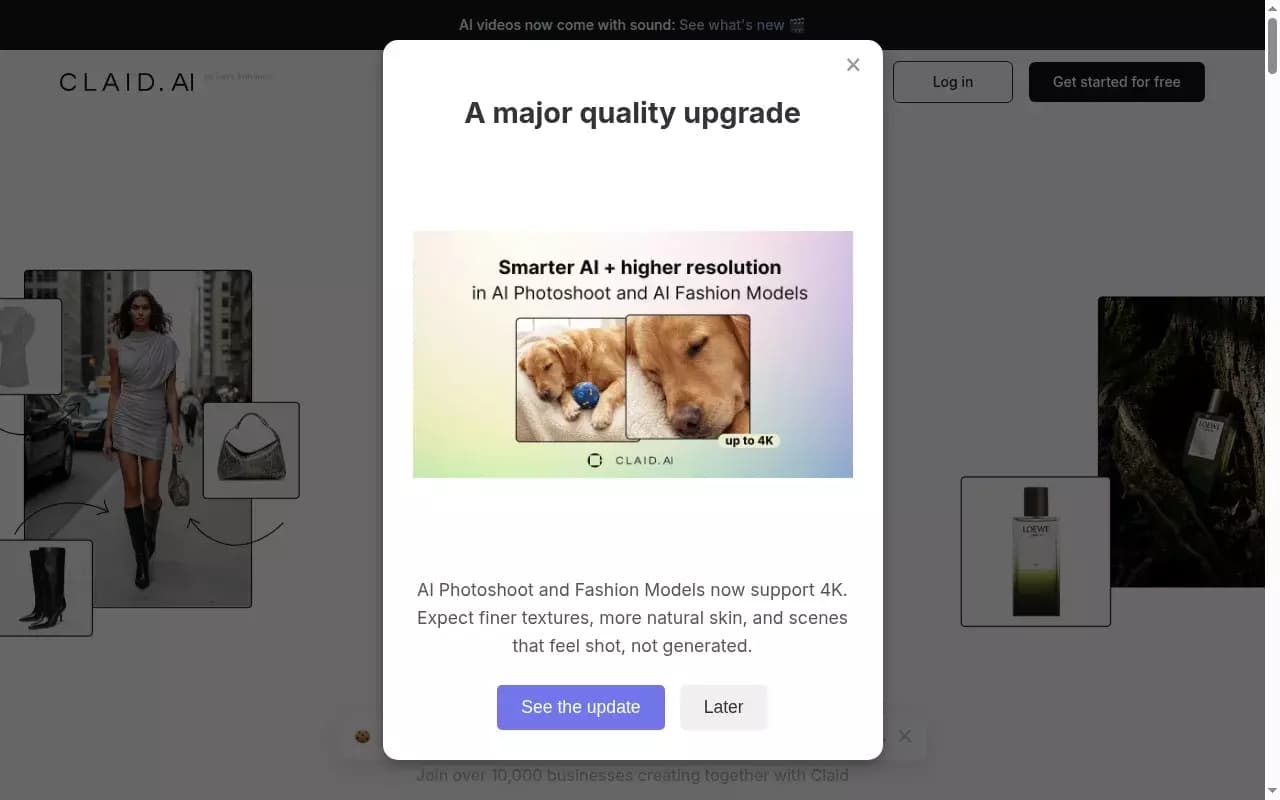Select the black boots product thumbnail
Viewport: 1280px width, 800px height.
point(46,588)
